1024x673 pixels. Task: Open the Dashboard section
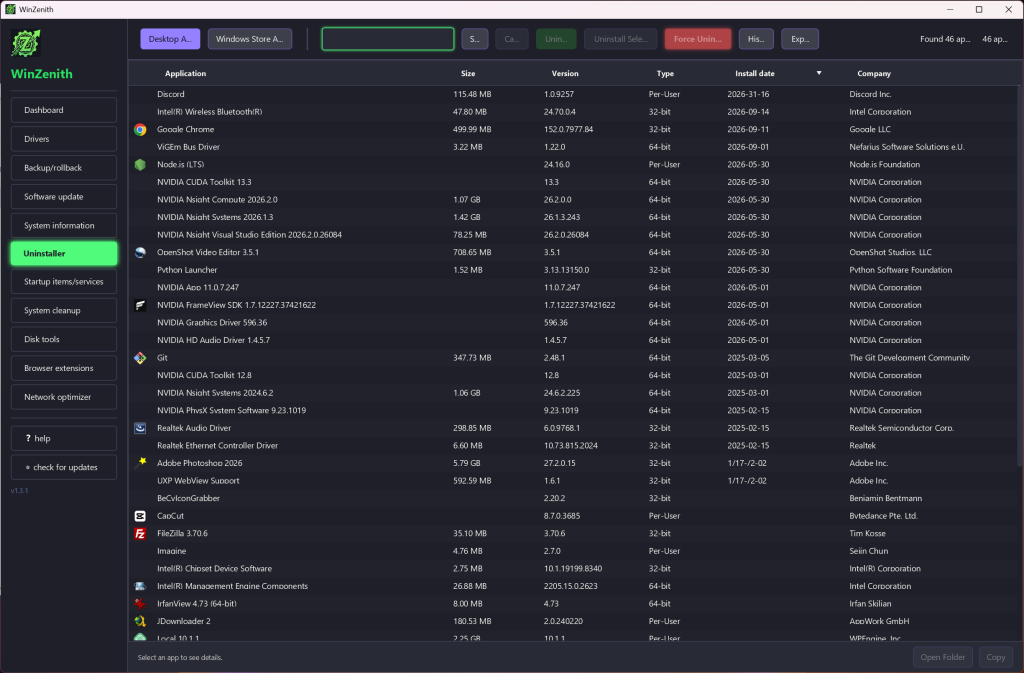pos(64,110)
